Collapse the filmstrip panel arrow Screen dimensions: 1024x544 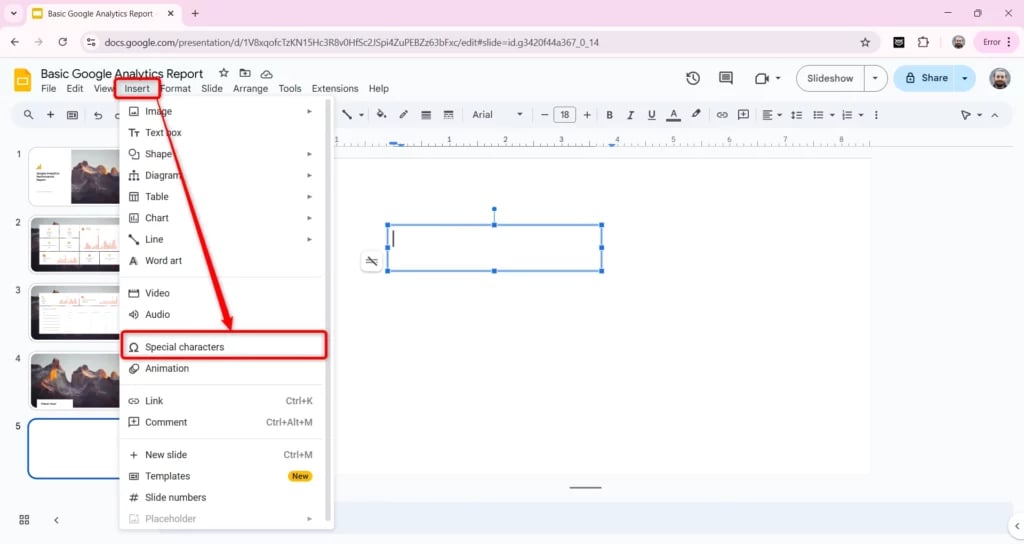point(56,520)
